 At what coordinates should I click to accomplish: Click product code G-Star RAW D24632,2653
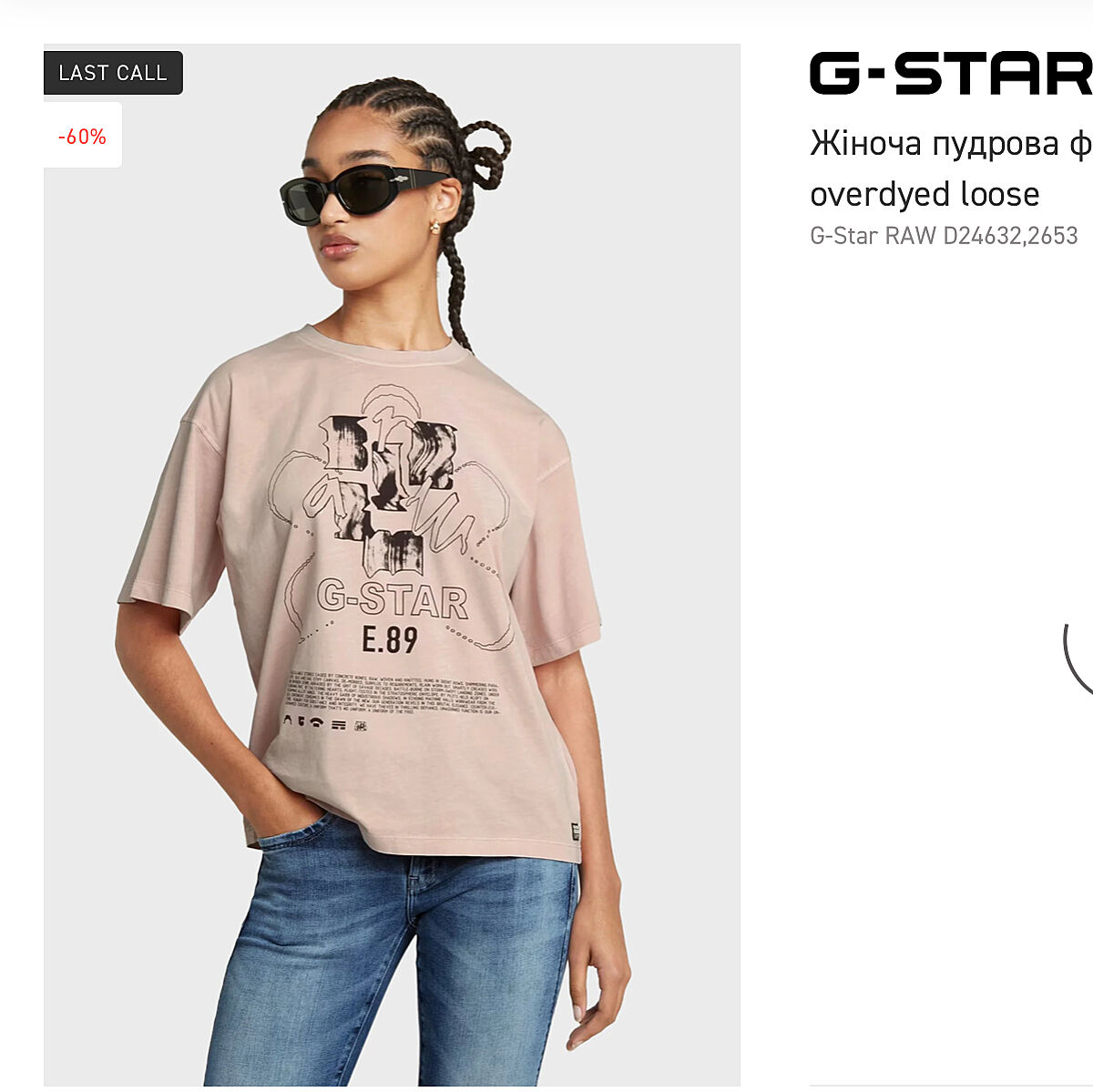[944, 236]
